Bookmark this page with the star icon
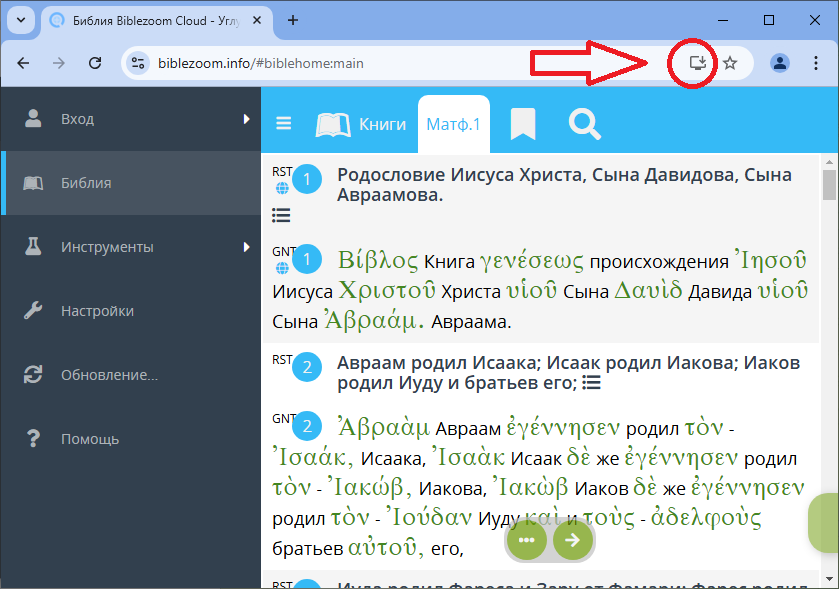839x589 pixels. [x=730, y=63]
